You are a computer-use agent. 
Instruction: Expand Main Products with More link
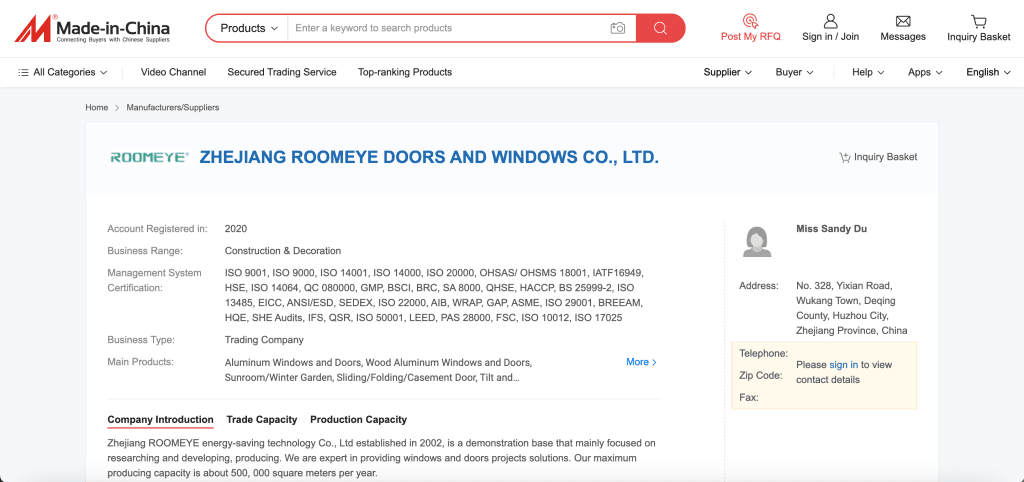click(641, 362)
